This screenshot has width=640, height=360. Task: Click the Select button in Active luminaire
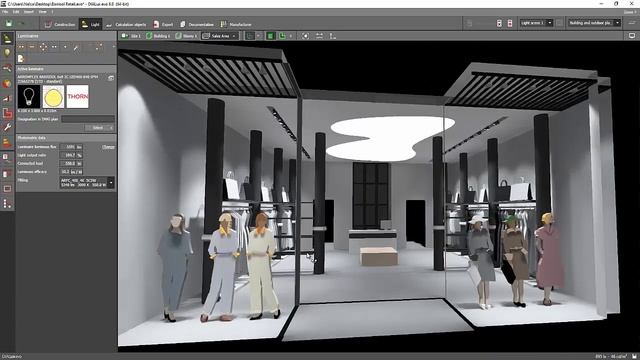100,128
